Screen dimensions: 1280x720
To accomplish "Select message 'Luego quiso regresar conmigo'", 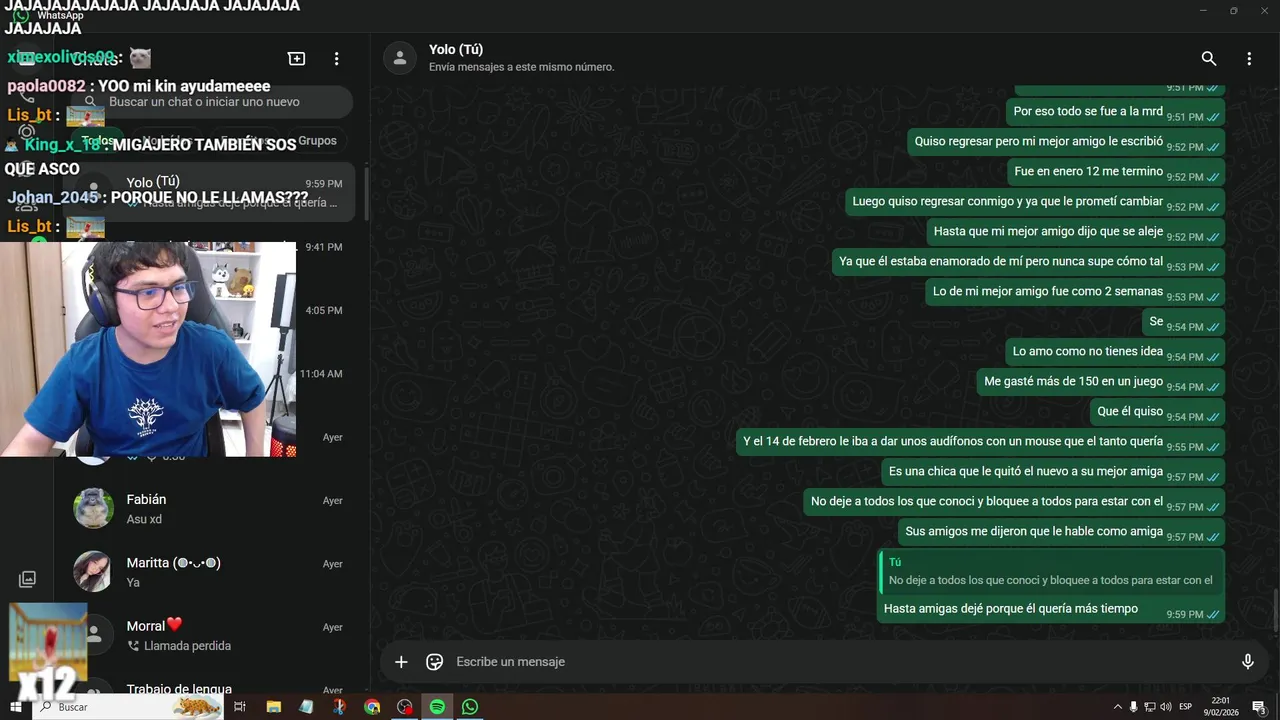I will click(1035, 202).
